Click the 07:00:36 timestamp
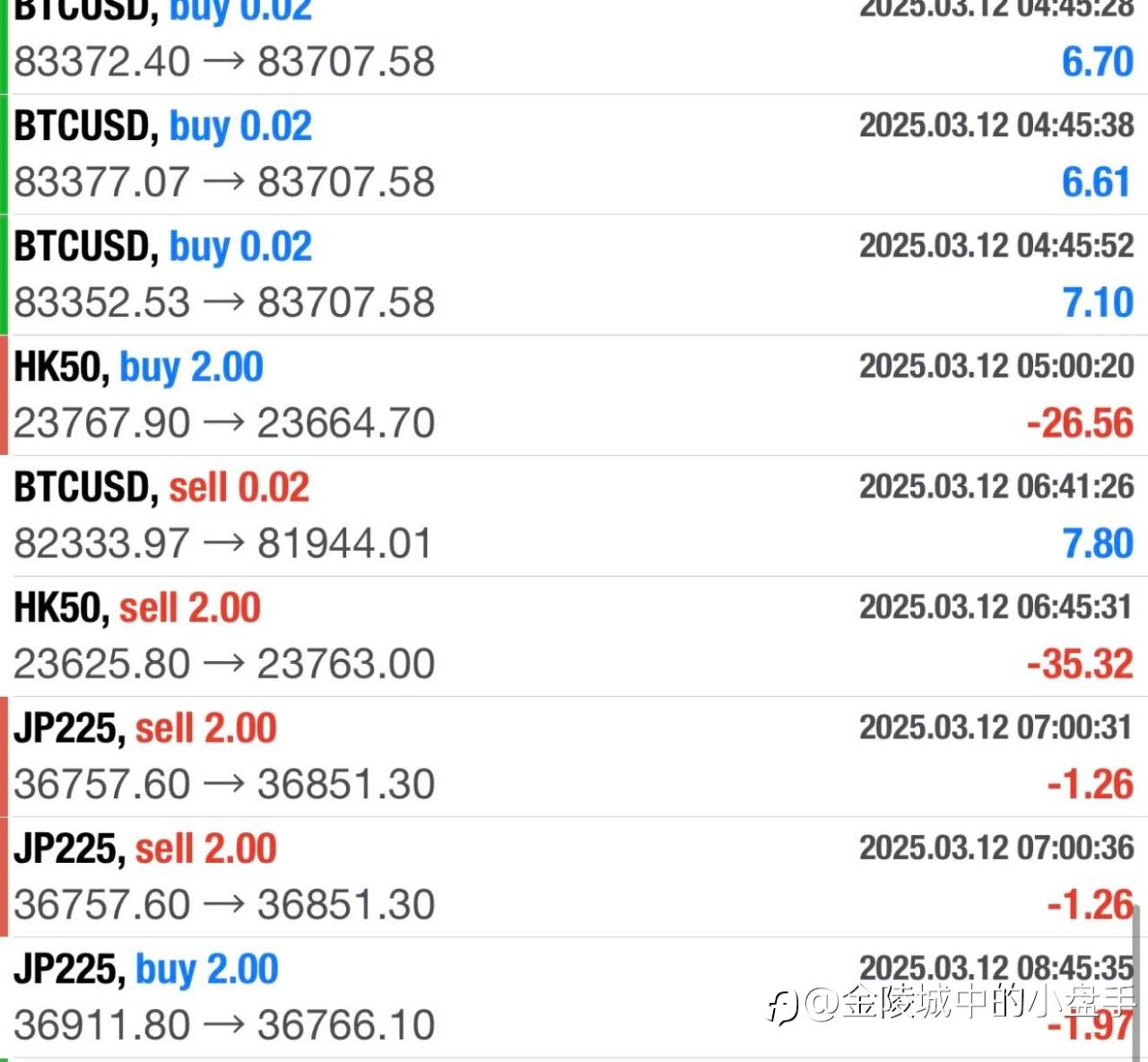Image resolution: width=1148 pixels, height=1062 pixels. tap(996, 848)
